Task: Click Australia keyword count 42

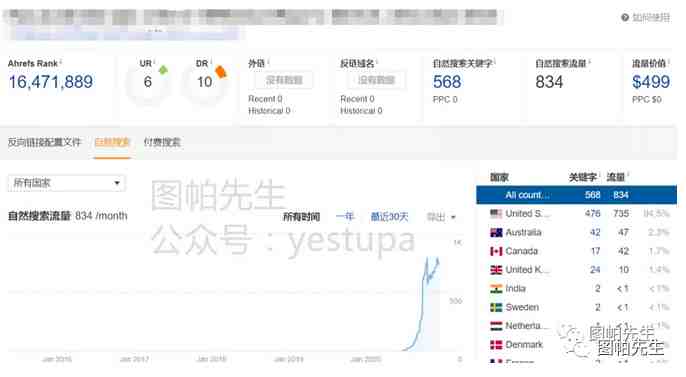Action: tap(595, 233)
